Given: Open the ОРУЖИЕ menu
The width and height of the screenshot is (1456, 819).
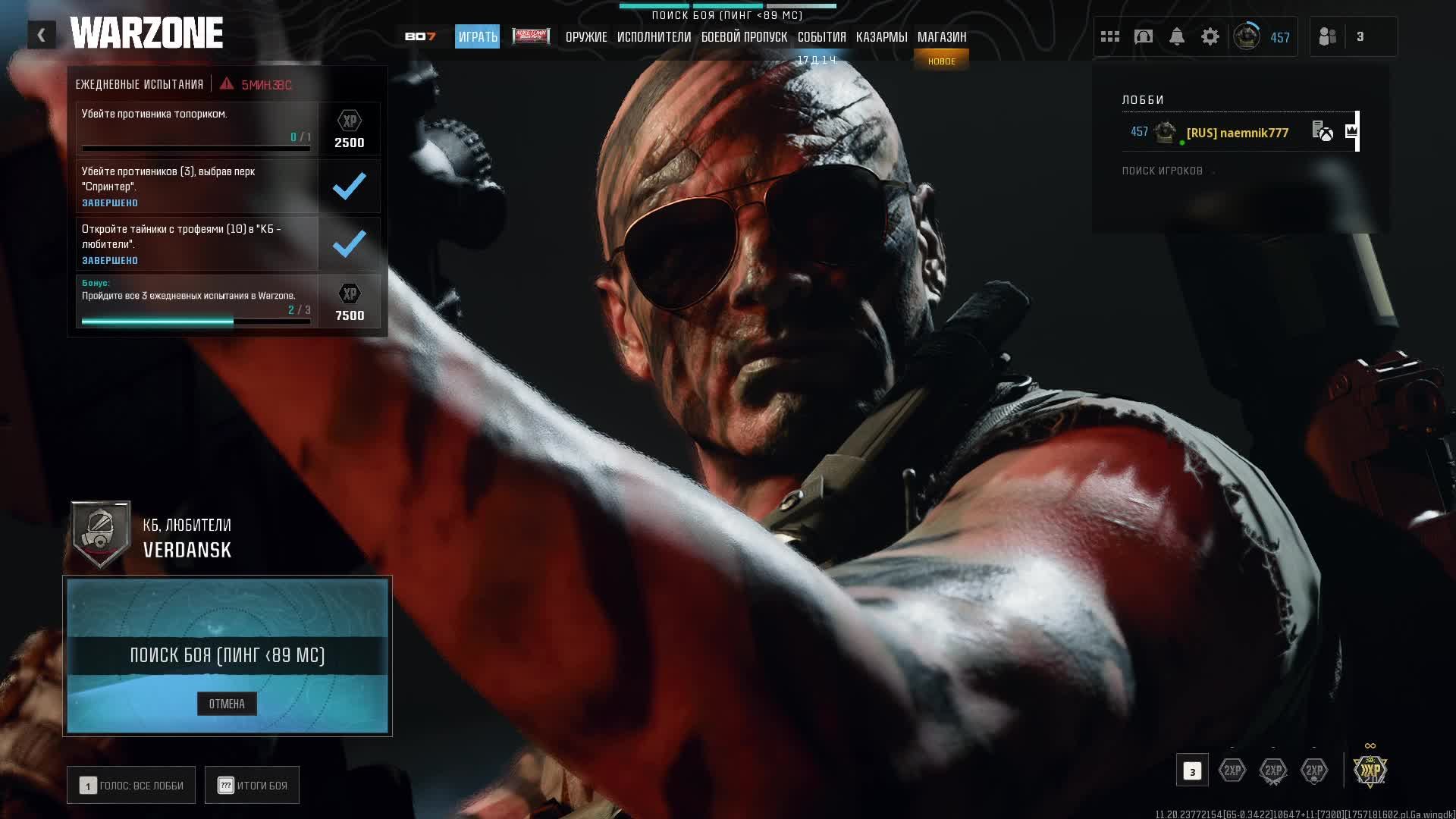Looking at the screenshot, I should point(586,36).
